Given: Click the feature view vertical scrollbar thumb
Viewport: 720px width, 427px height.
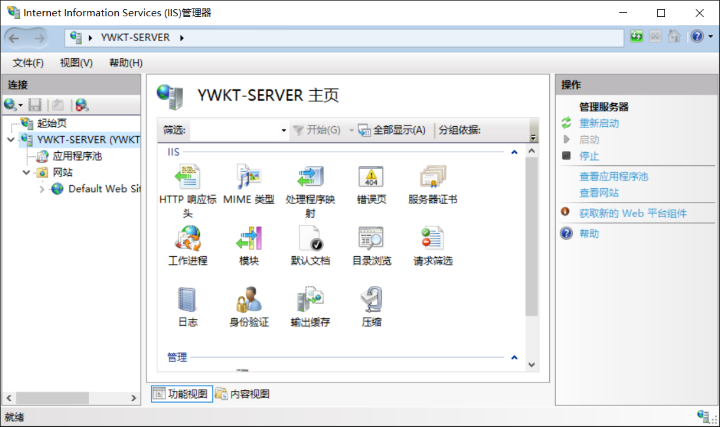Looking at the screenshot, I should tap(531, 237).
